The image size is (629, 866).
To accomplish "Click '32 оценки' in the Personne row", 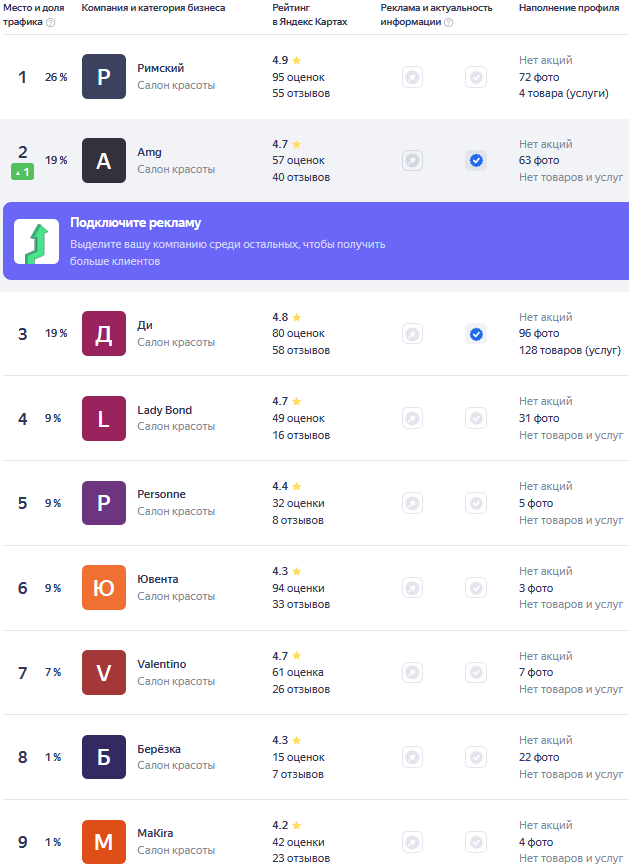I will coord(298,503).
